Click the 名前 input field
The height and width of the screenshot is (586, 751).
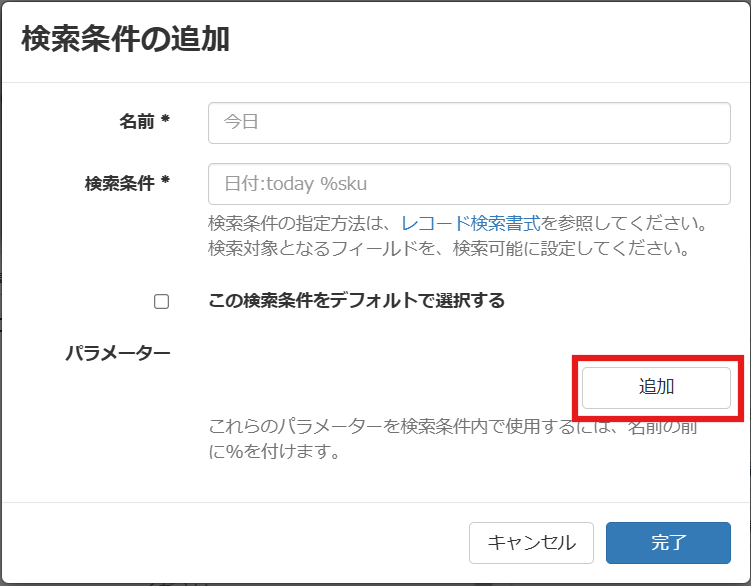click(469, 123)
